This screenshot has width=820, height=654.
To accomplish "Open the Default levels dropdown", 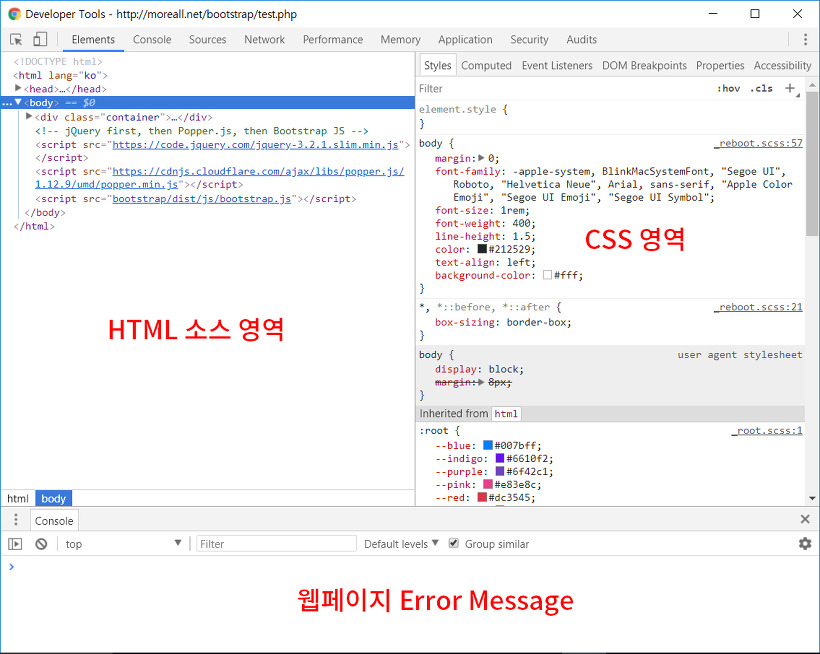I will click(x=401, y=544).
